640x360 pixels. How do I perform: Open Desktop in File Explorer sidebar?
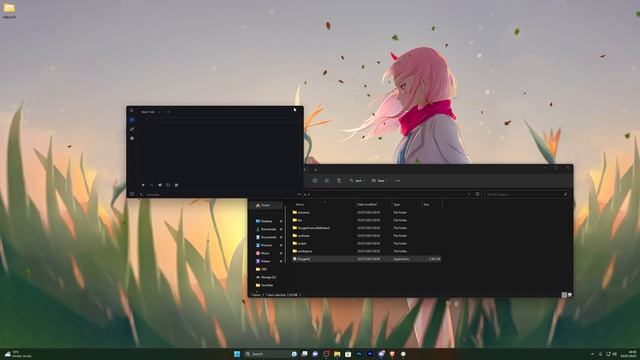[267, 221]
